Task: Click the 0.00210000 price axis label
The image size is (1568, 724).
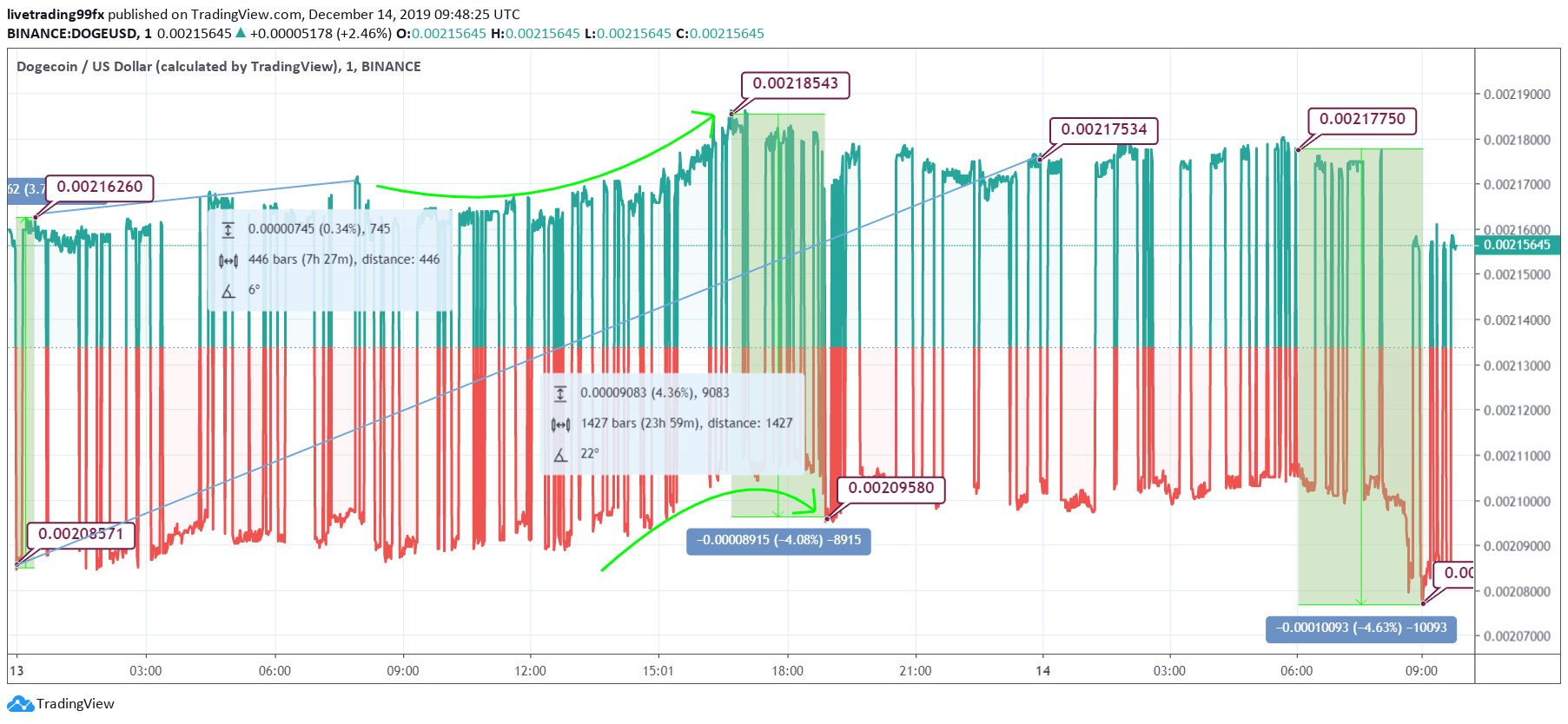Action: (x=1517, y=502)
